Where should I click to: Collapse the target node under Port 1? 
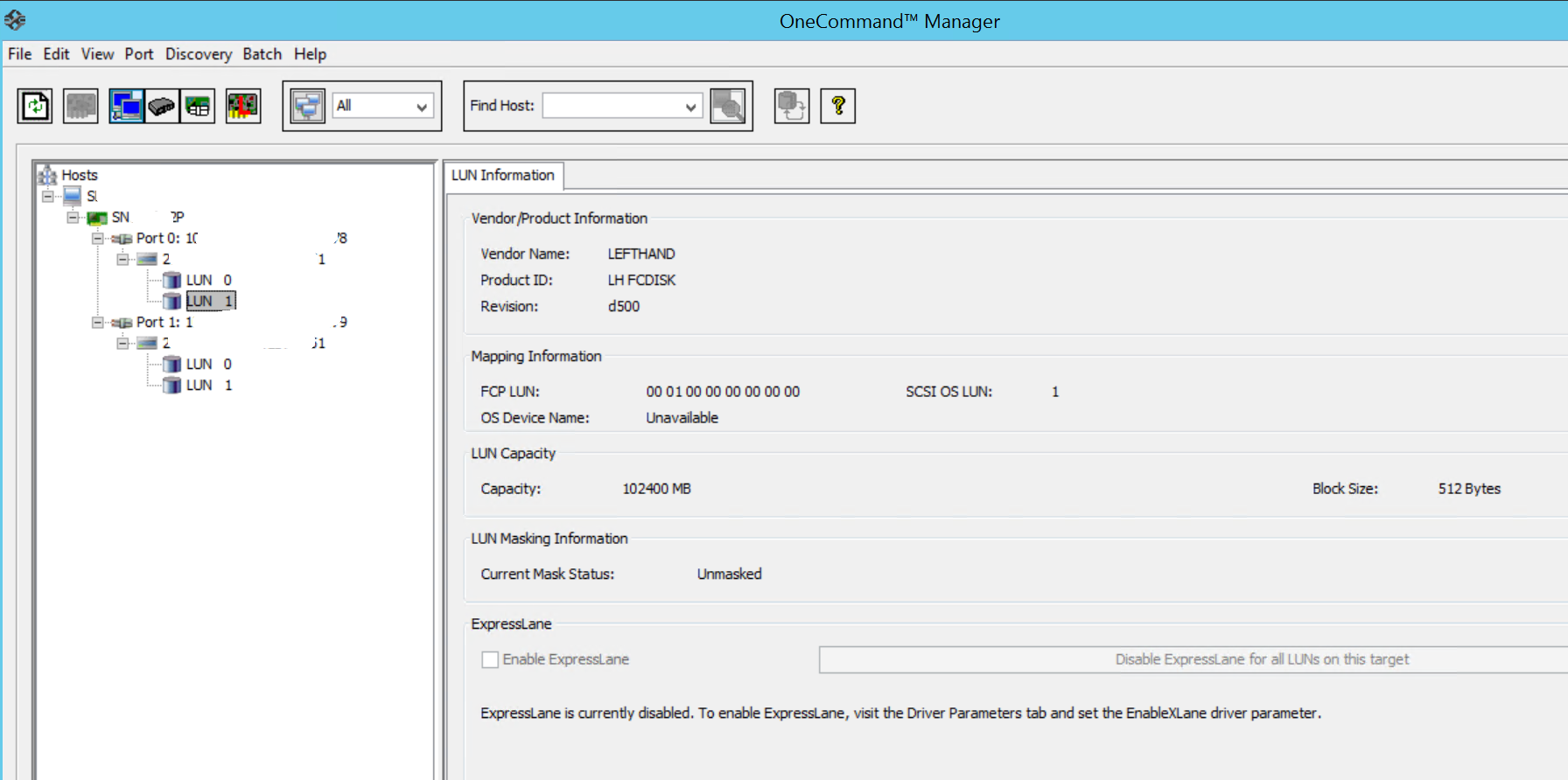122,343
